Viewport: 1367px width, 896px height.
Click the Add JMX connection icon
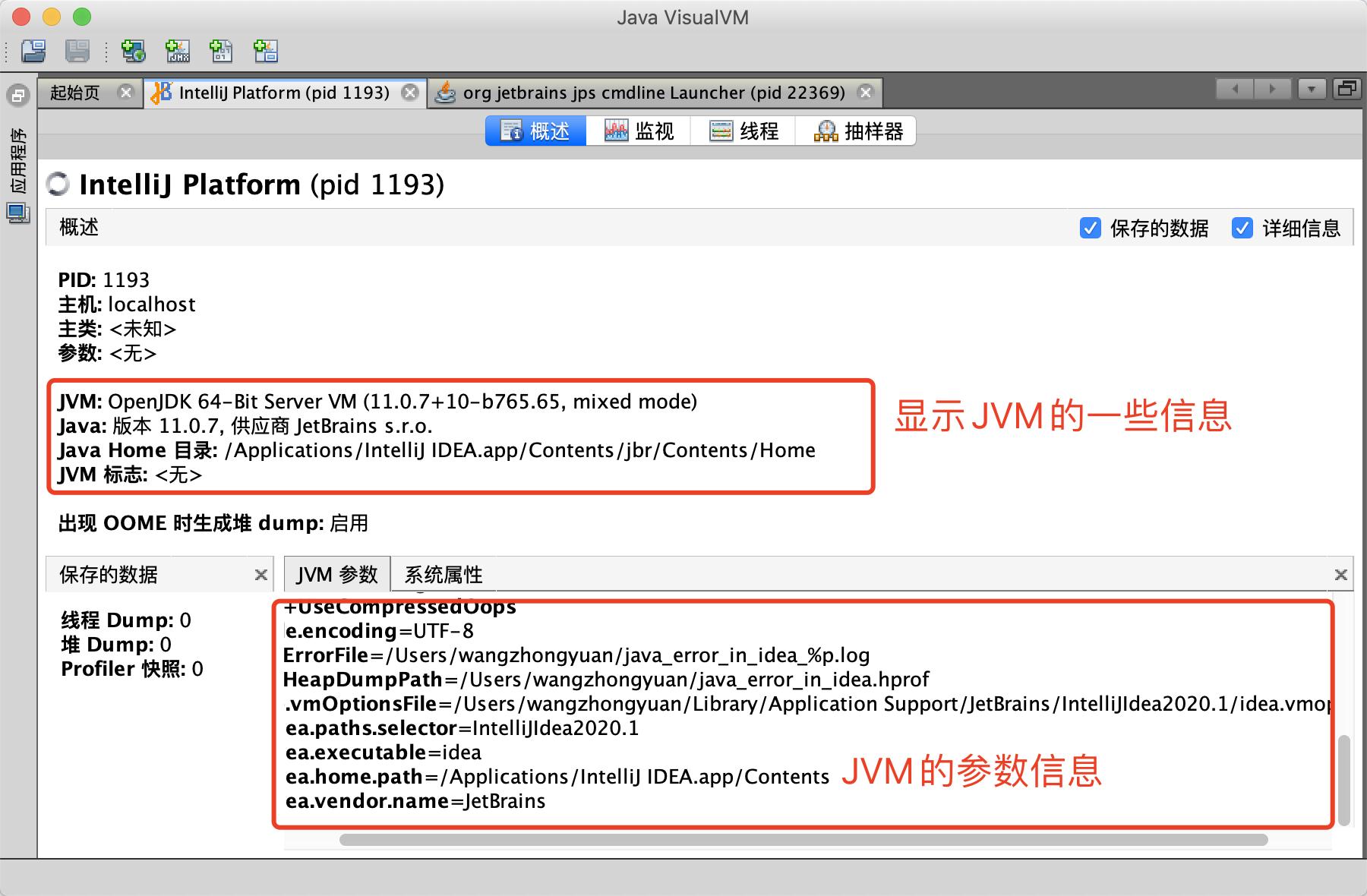coord(178,51)
